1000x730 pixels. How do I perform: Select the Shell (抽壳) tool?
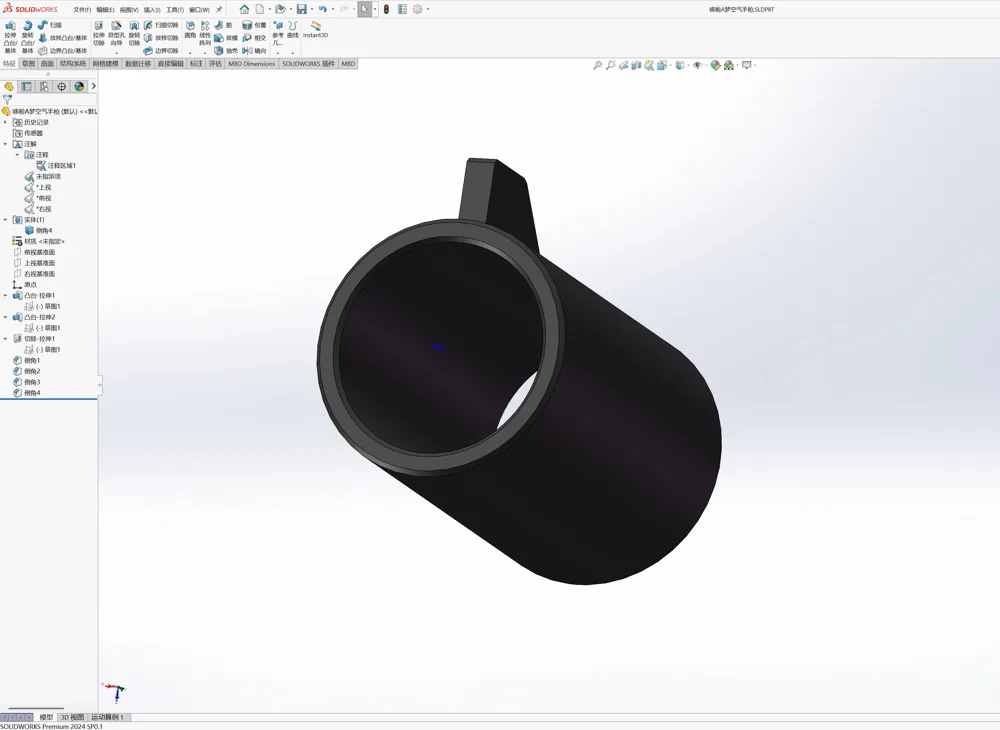(x=226, y=50)
